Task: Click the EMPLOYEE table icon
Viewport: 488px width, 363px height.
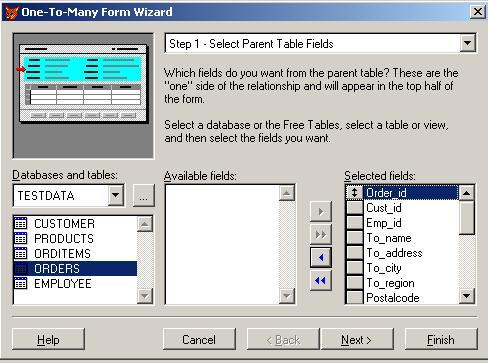Action: pyautogui.click(x=21, y=283)
